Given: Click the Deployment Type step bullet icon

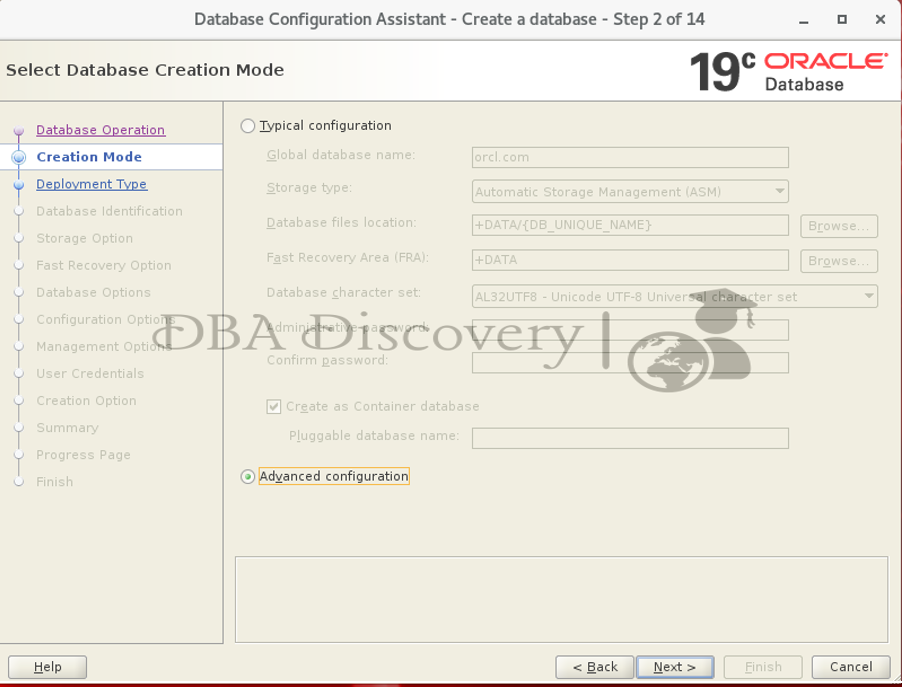Looking at the screenshot, I should (x=18, y=185).
